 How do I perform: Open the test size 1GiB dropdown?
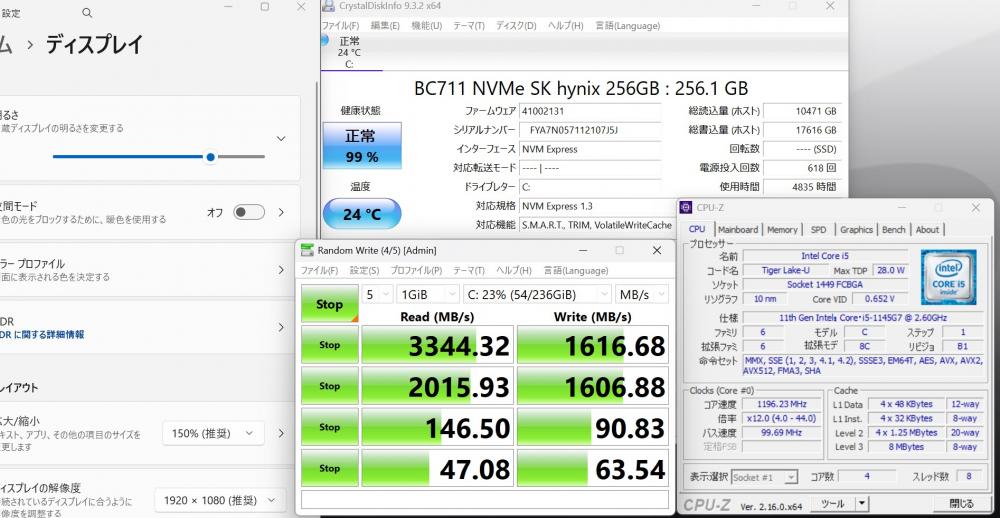click(x=427, y=295)
